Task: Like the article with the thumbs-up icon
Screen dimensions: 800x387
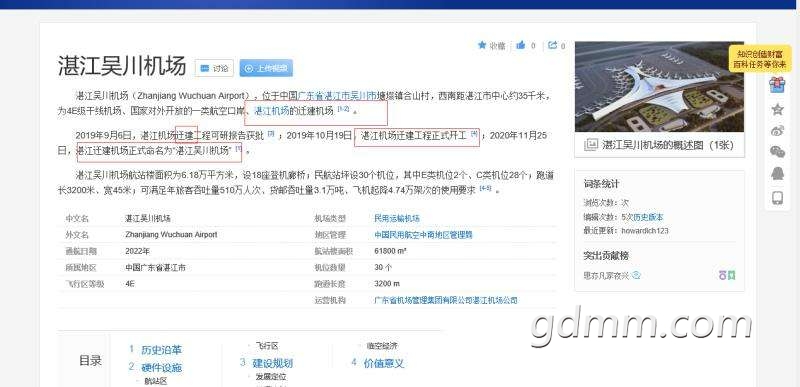Action: (520, 45)
